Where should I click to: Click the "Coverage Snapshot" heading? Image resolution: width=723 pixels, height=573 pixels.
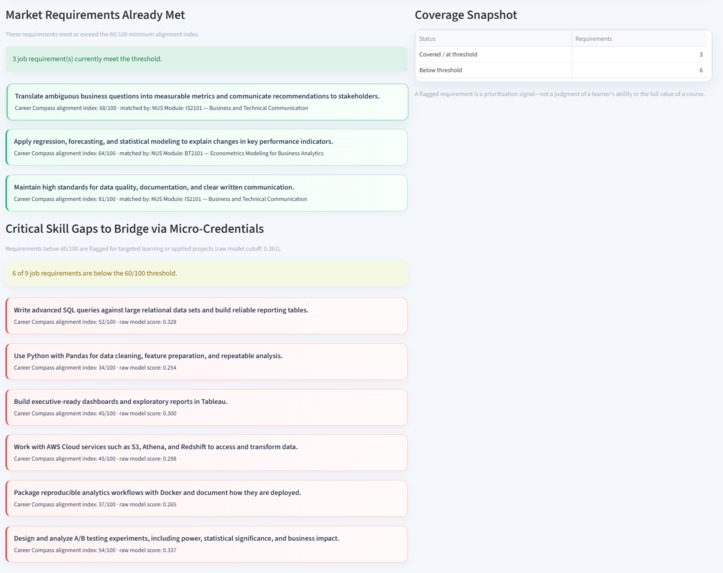coord(466,15)
